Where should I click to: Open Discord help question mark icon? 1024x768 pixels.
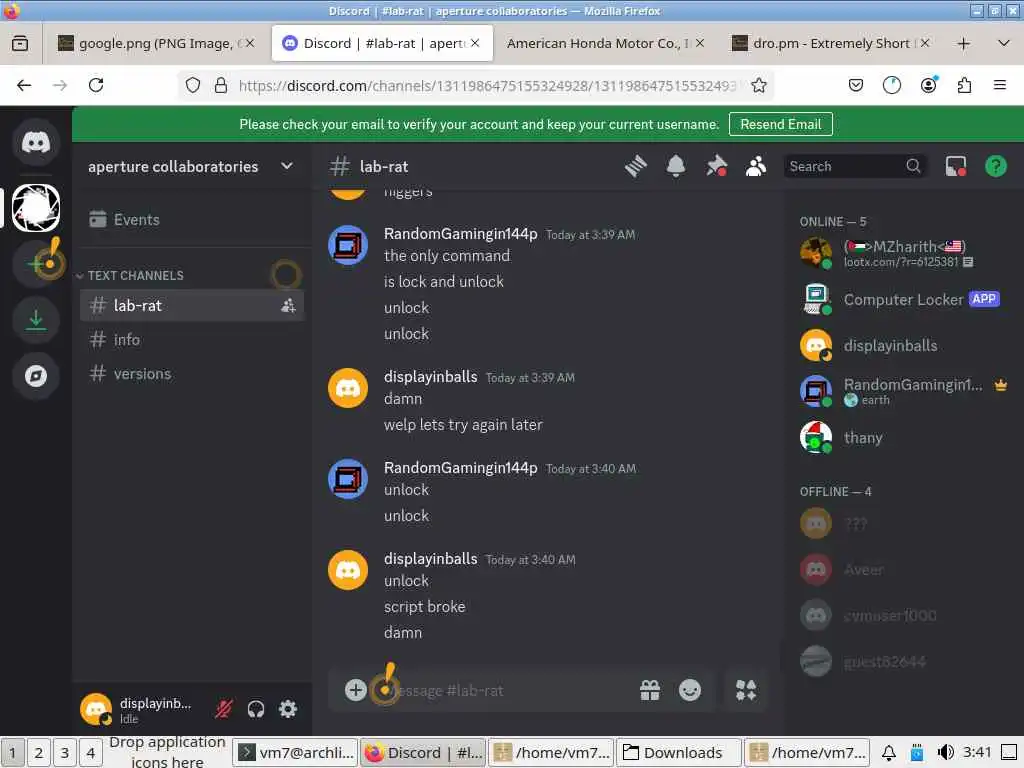[996, 167]
